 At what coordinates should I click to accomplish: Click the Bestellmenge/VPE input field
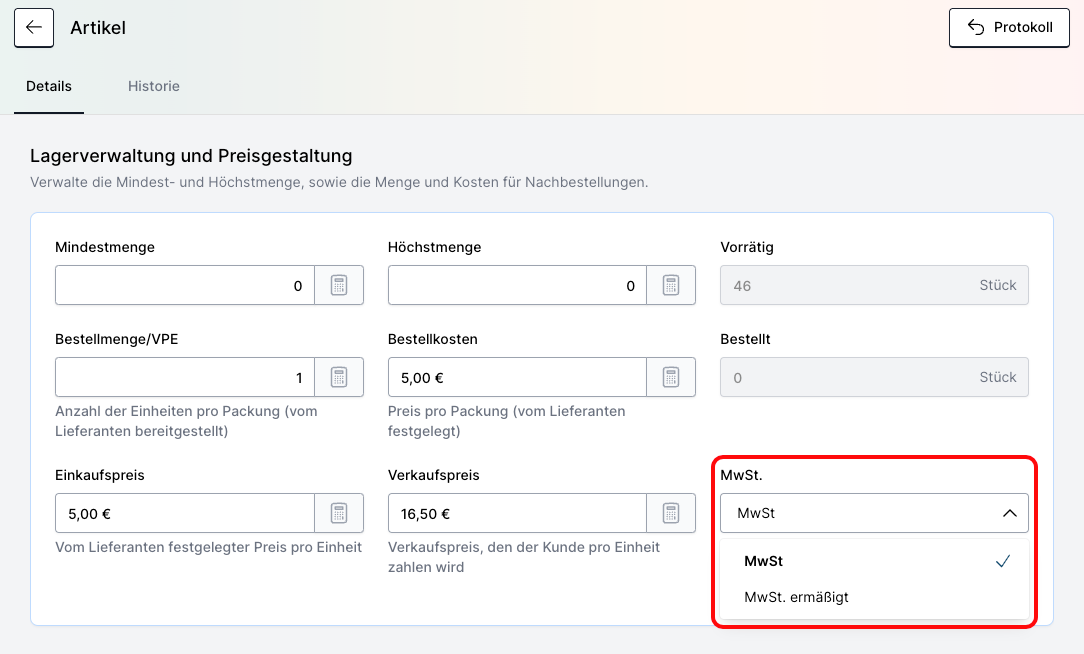(185, 377)
